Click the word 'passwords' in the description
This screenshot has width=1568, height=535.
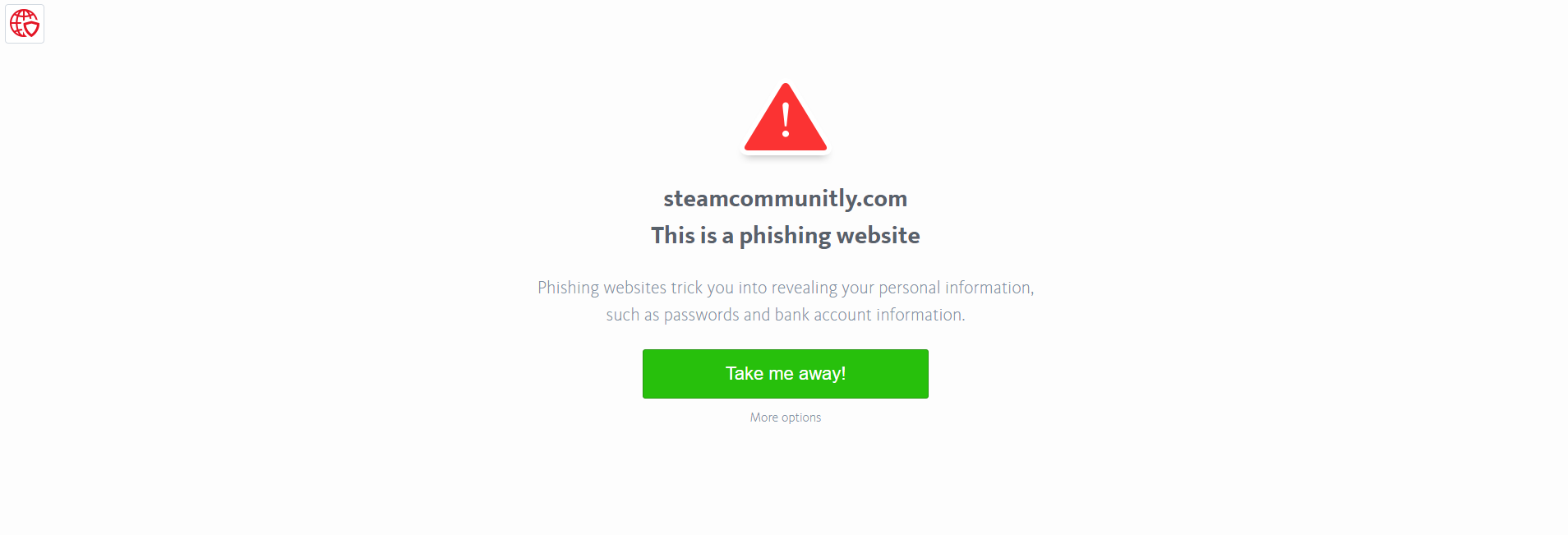(701, 315)
